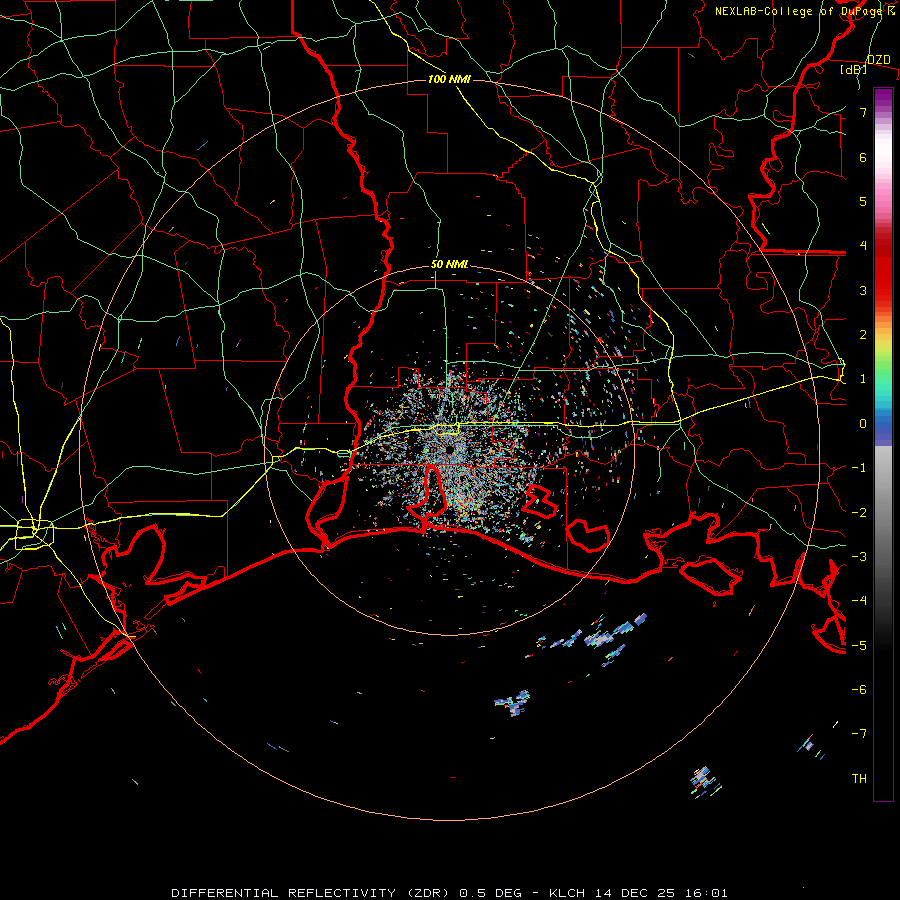Select the scale value -4

pos(859,601)
